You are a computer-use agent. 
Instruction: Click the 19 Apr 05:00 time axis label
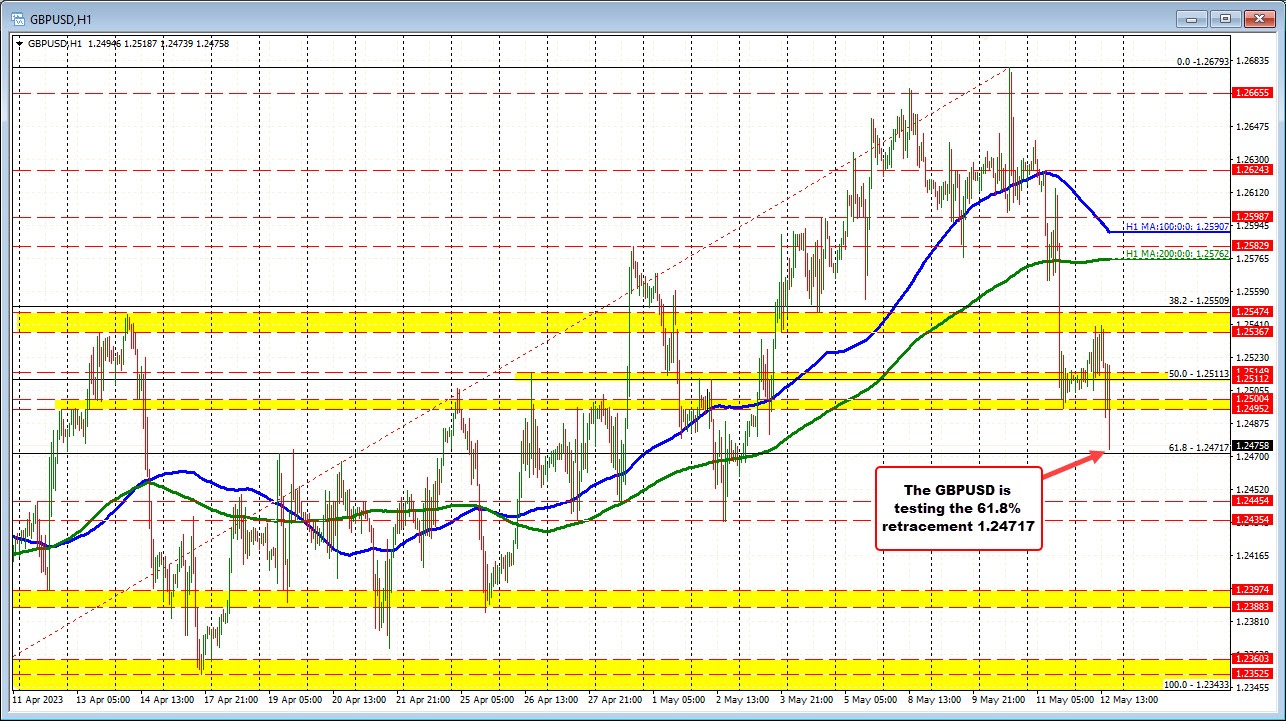click(x=296, y=699)
